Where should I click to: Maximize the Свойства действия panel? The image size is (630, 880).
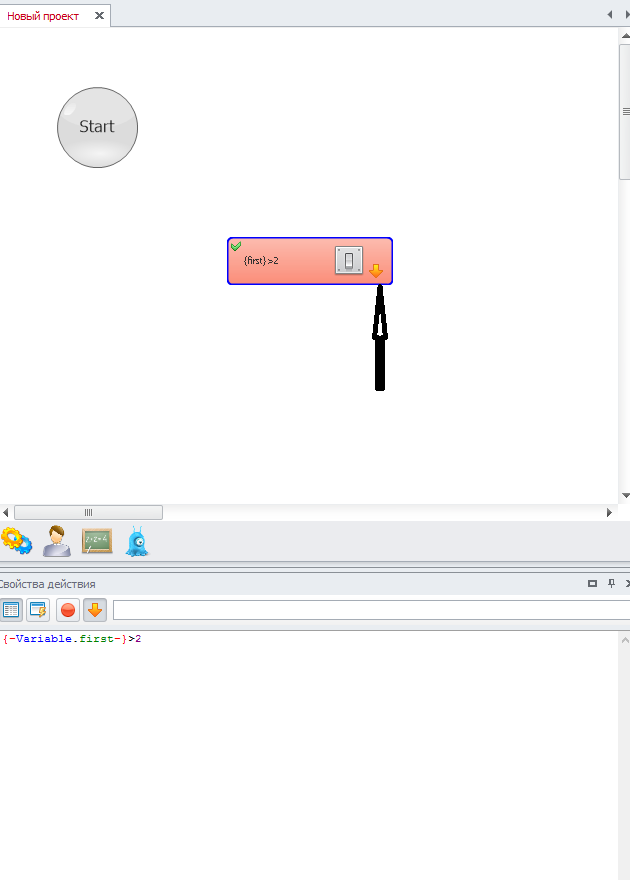pyautogui.click(x=592, y=584)
